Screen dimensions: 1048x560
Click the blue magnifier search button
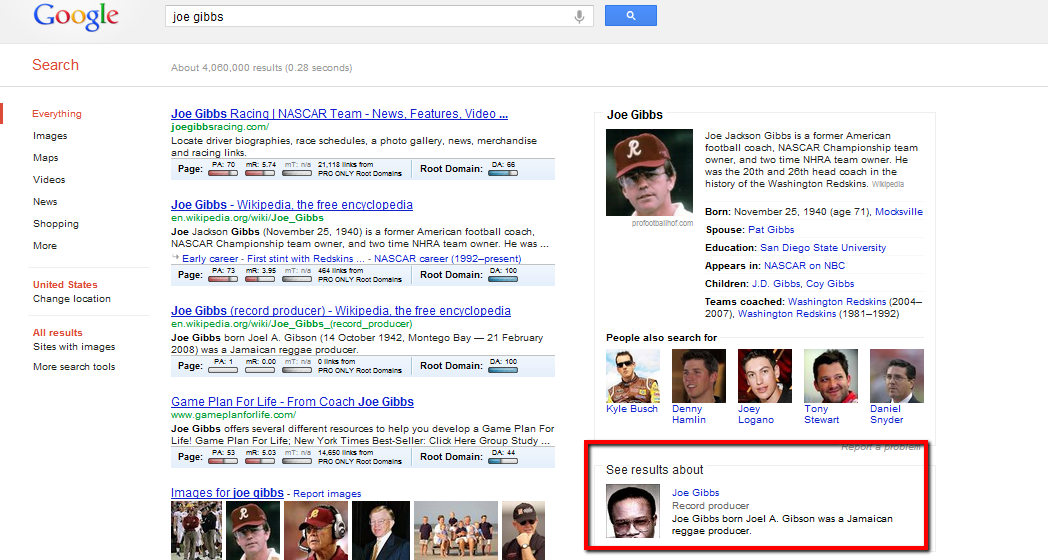631,16
